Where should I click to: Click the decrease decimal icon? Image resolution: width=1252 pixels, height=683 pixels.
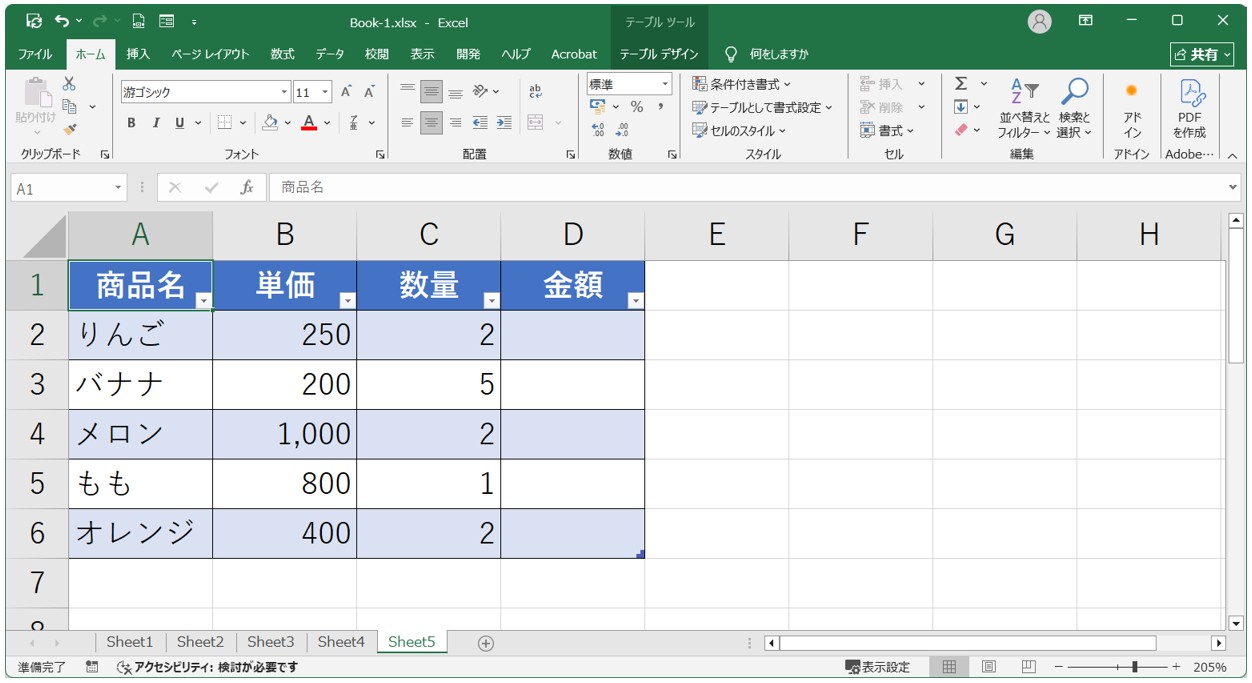pyautogui.click(x=621, y=129)
